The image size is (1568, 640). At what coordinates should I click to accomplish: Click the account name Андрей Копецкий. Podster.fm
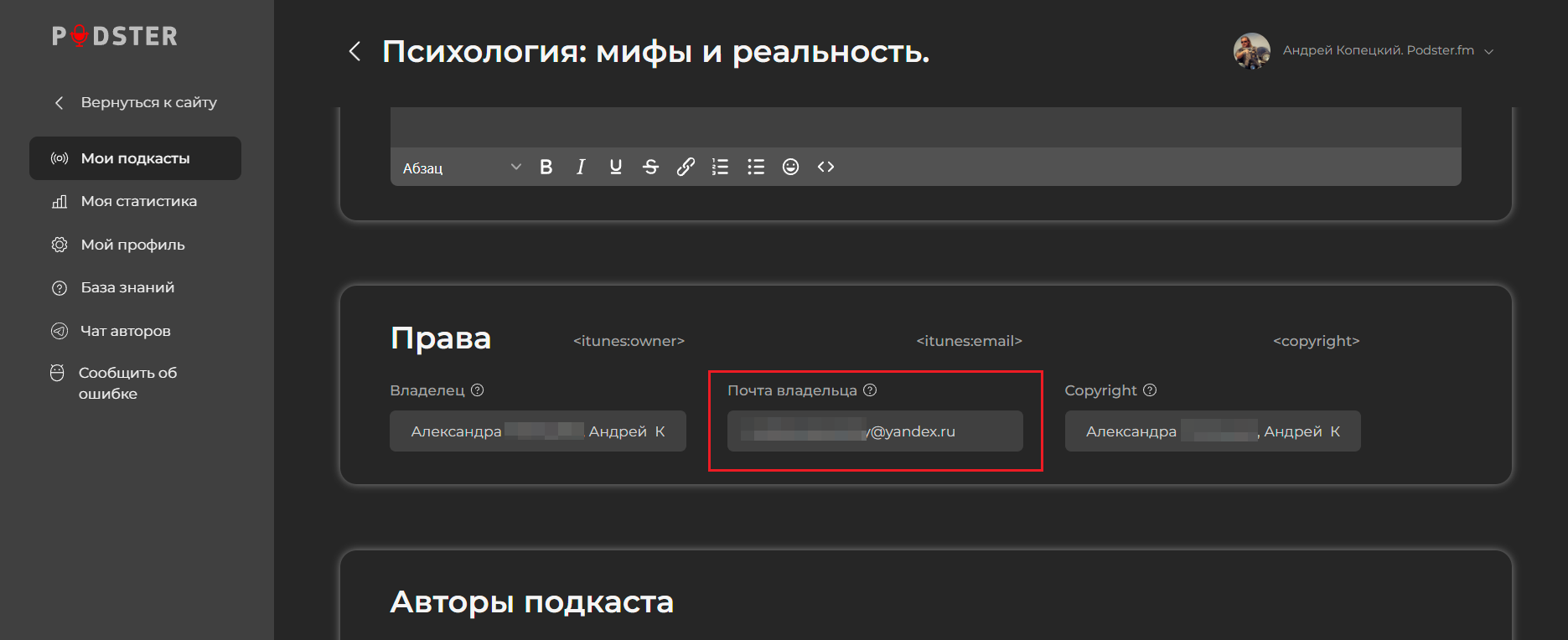coord(1379,50)
